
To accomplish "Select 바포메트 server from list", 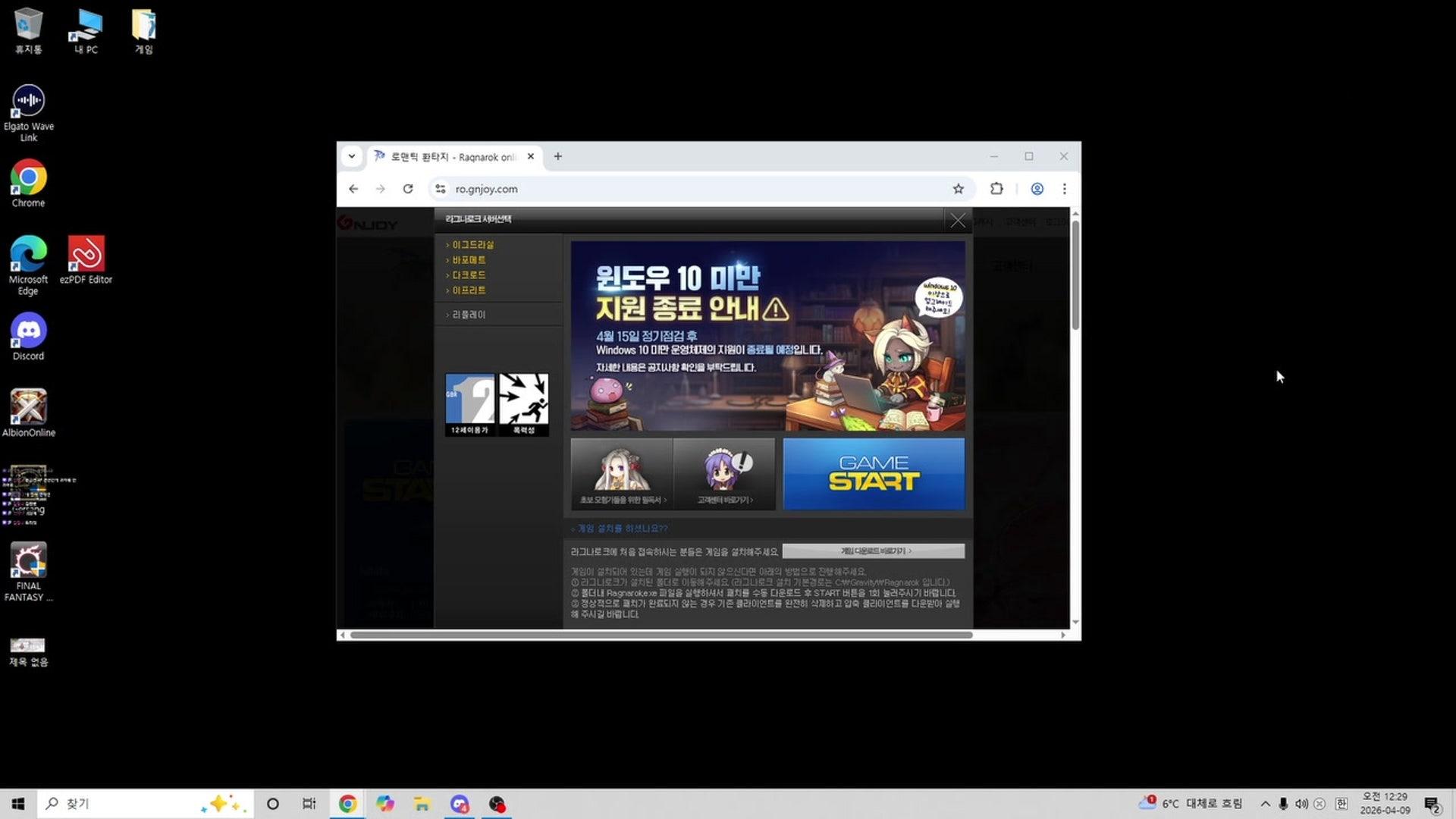I will 469,260.
